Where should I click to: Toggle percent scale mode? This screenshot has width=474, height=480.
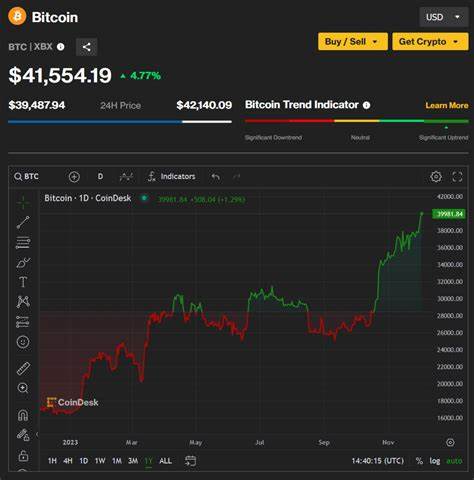coord(419,461)
